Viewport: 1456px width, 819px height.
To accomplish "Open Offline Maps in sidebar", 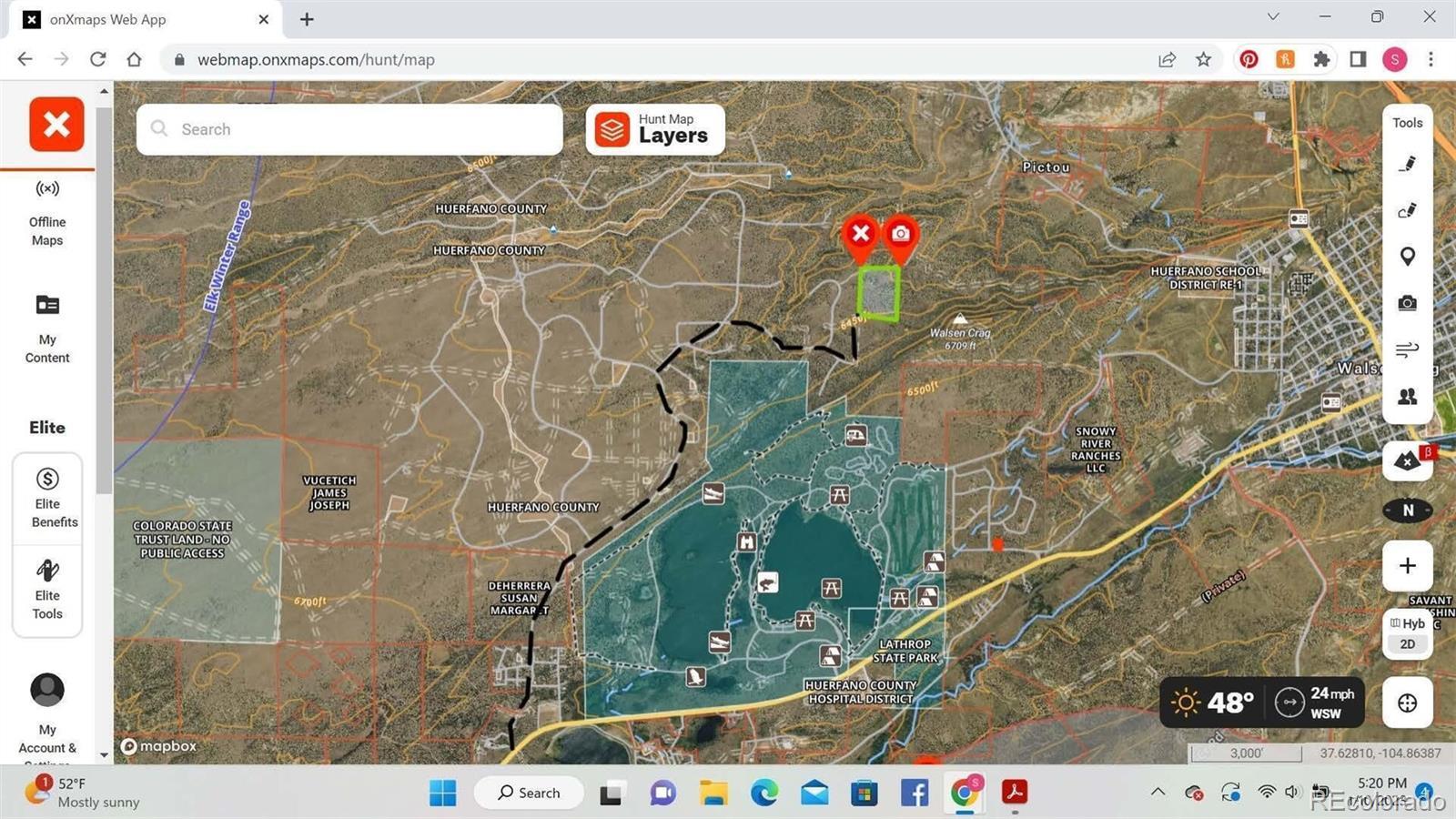I will coord(47,212).
